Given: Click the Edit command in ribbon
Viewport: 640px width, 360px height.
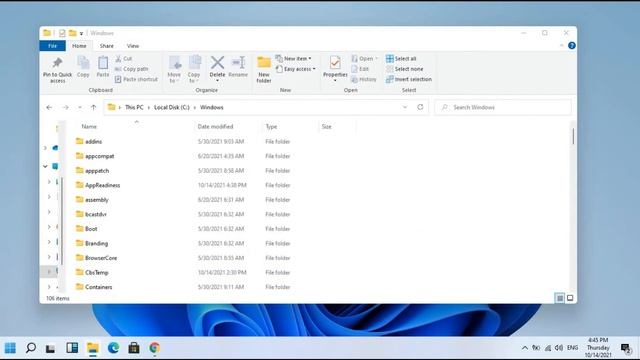Looking at the screenshot, I should click(360, 69).
